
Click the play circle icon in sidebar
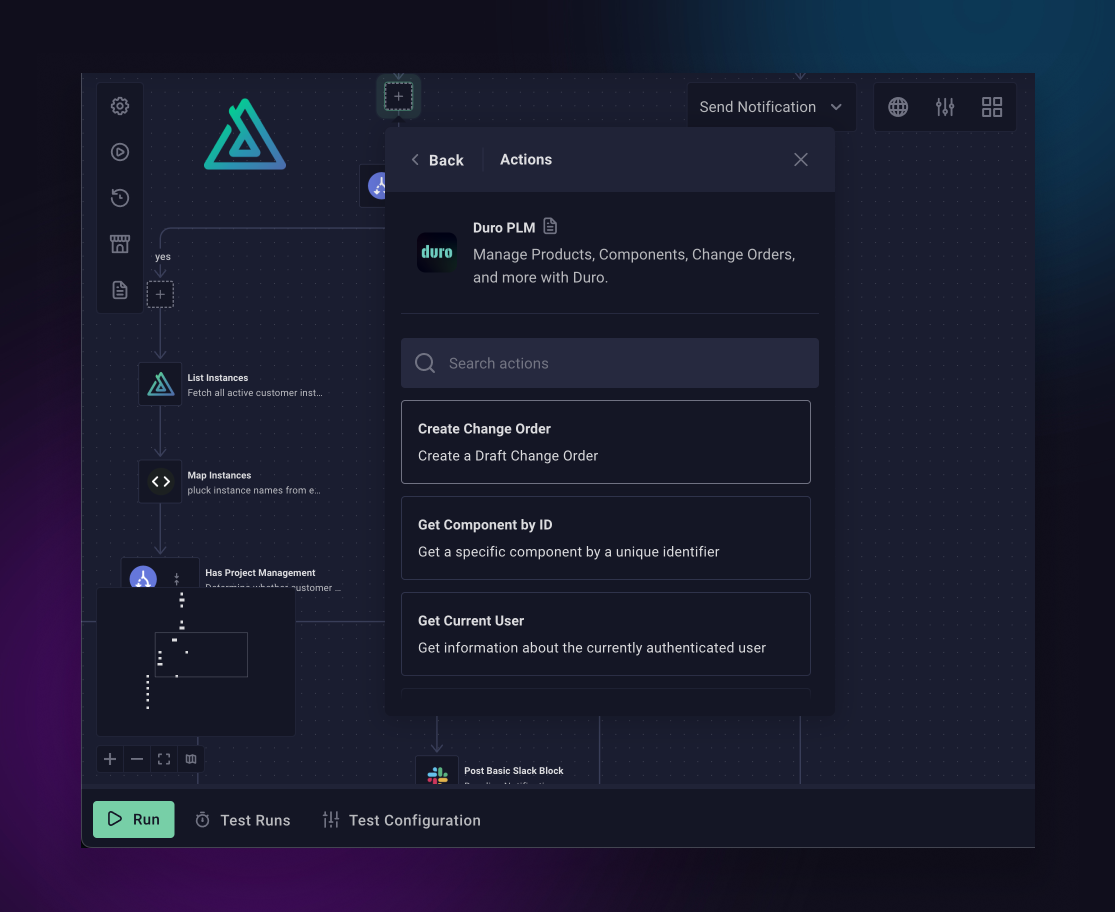[x=120, y=152]
